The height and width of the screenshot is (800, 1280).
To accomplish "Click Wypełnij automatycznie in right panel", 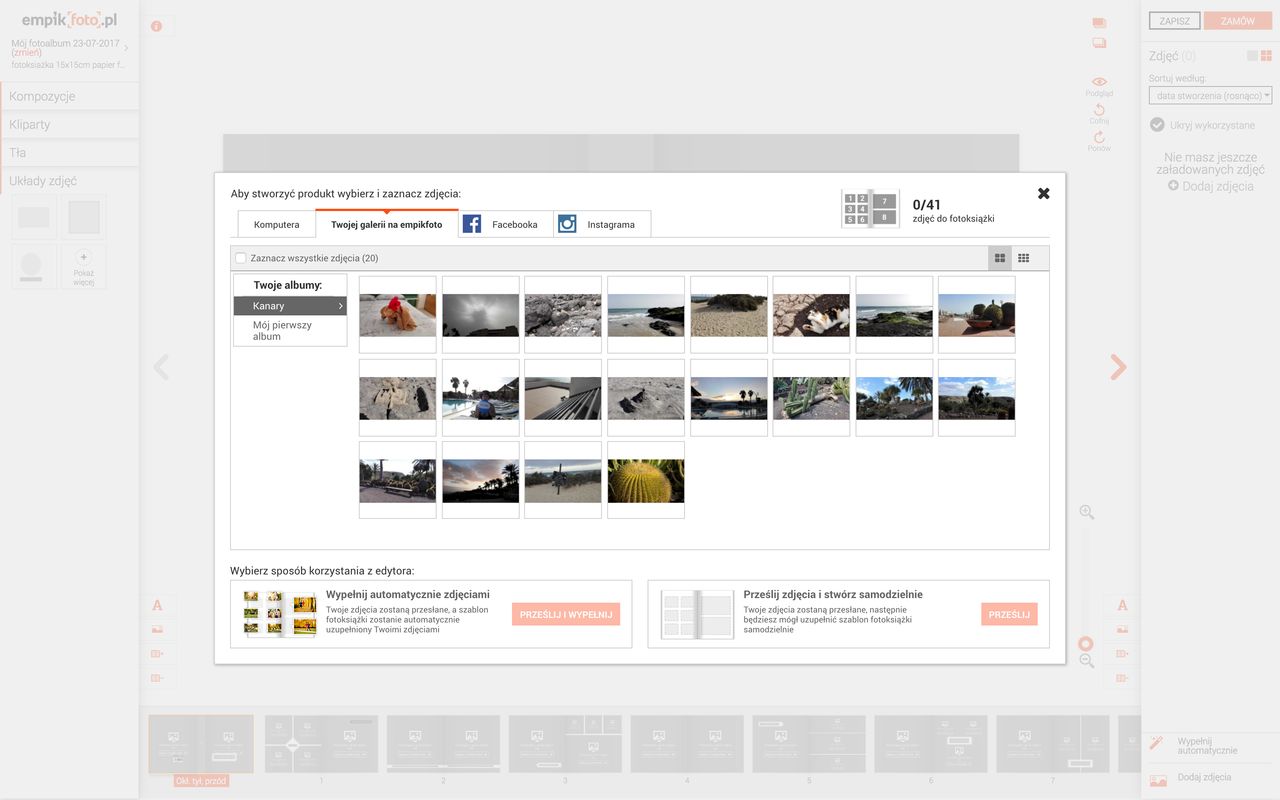I will point(1207,746).
